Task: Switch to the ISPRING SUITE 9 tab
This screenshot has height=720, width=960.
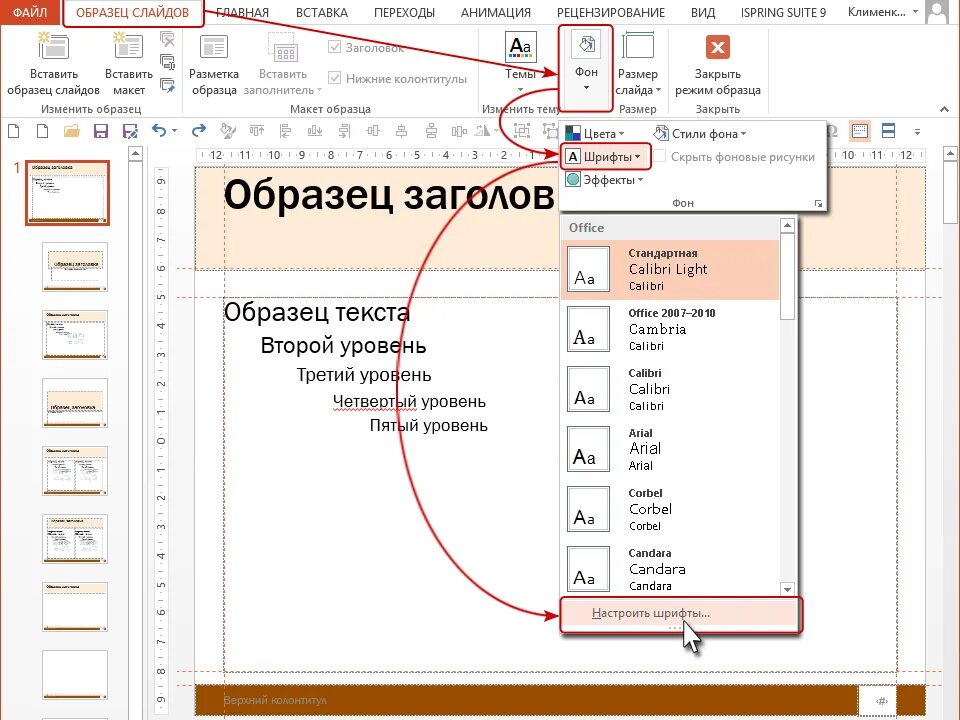Action: (x=783, y=12)
